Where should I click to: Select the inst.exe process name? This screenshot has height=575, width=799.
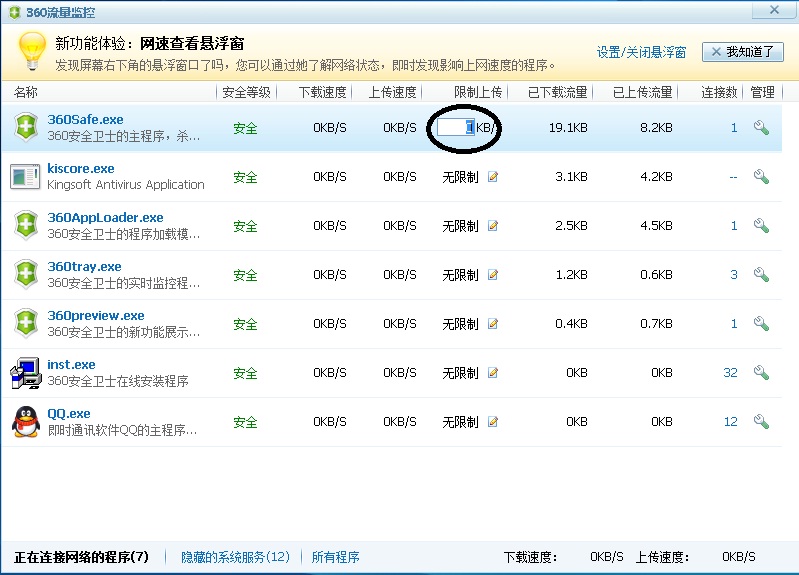click(71, 364)
